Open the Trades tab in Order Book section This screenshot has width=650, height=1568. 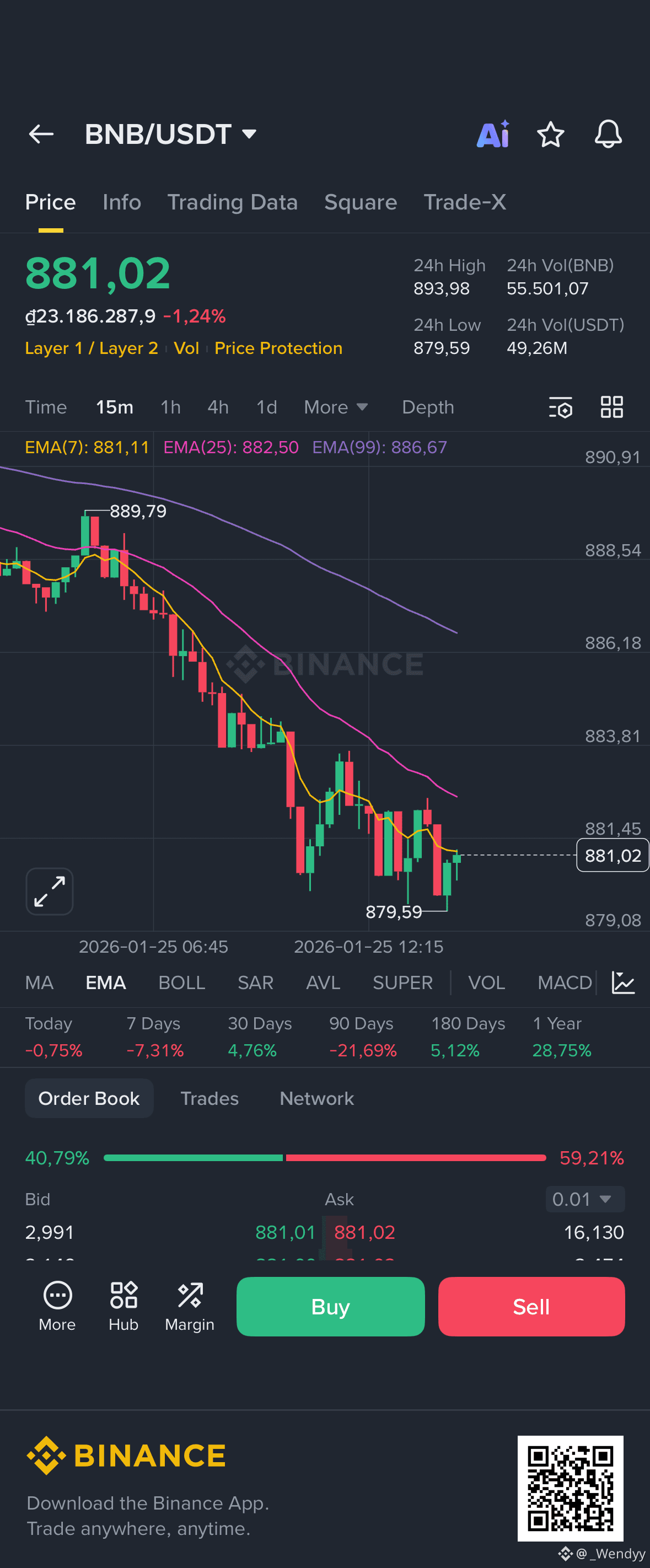pyautogui.click(x=209, y=1098)
